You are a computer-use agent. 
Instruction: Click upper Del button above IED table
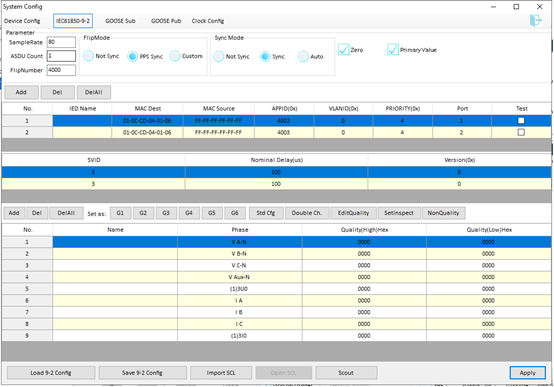click(58, 92)
